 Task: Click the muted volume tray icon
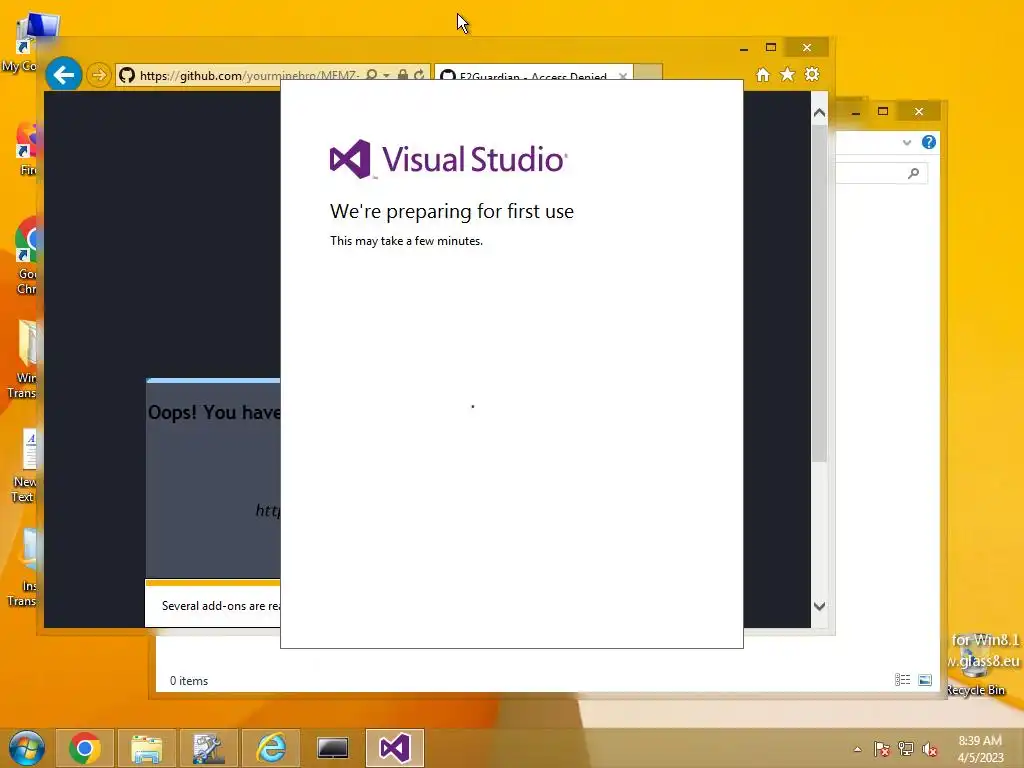tap(929, 749)
